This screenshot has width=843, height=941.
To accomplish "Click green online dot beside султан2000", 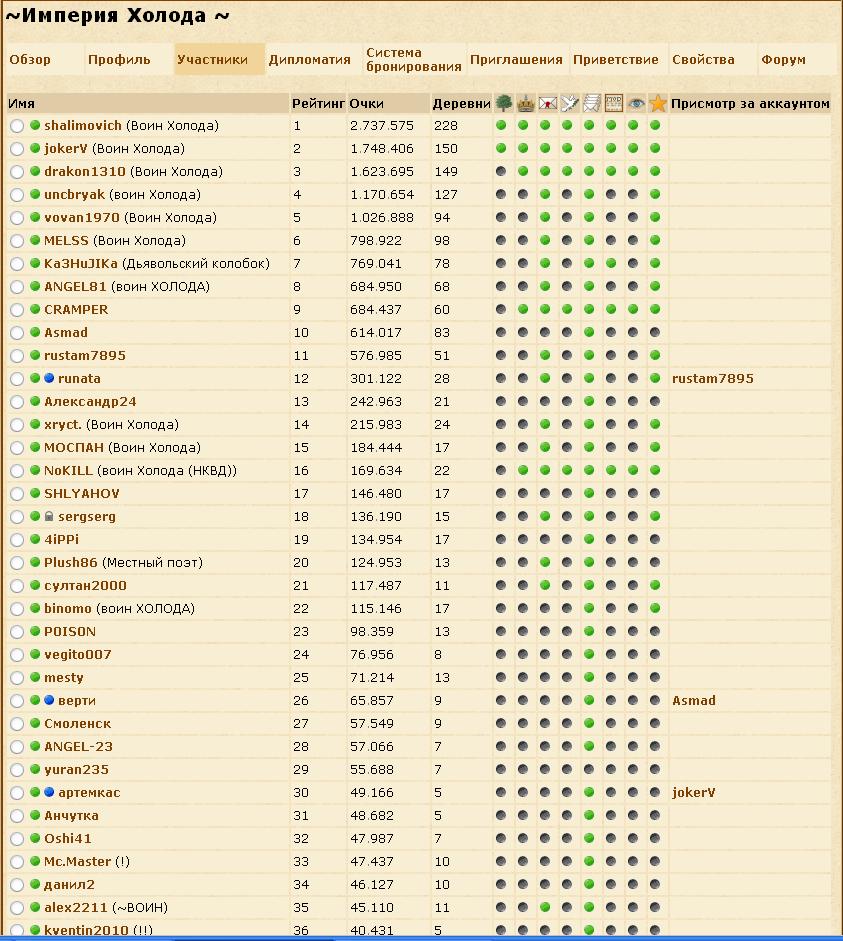I will coord(35,585).
